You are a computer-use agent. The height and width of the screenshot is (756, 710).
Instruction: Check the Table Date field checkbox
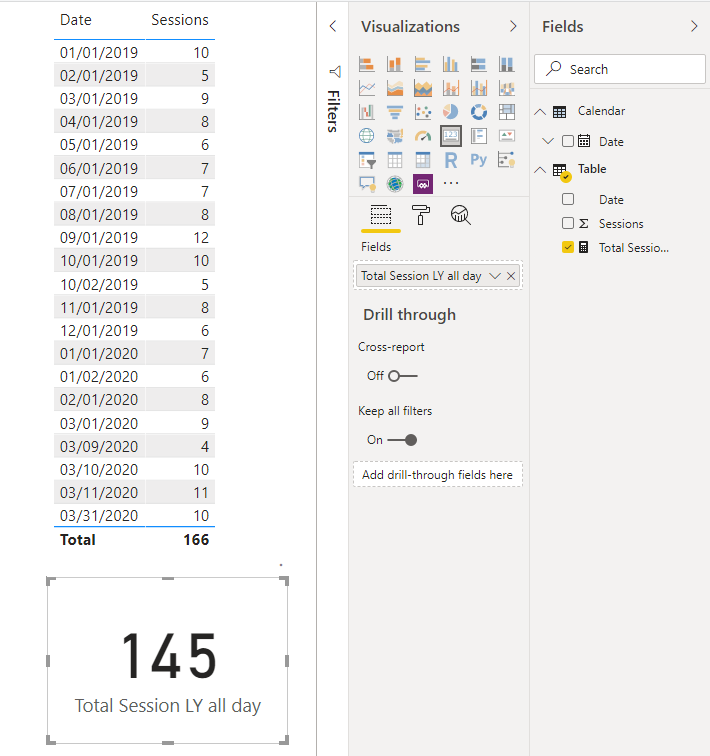[x=568, y=199]
